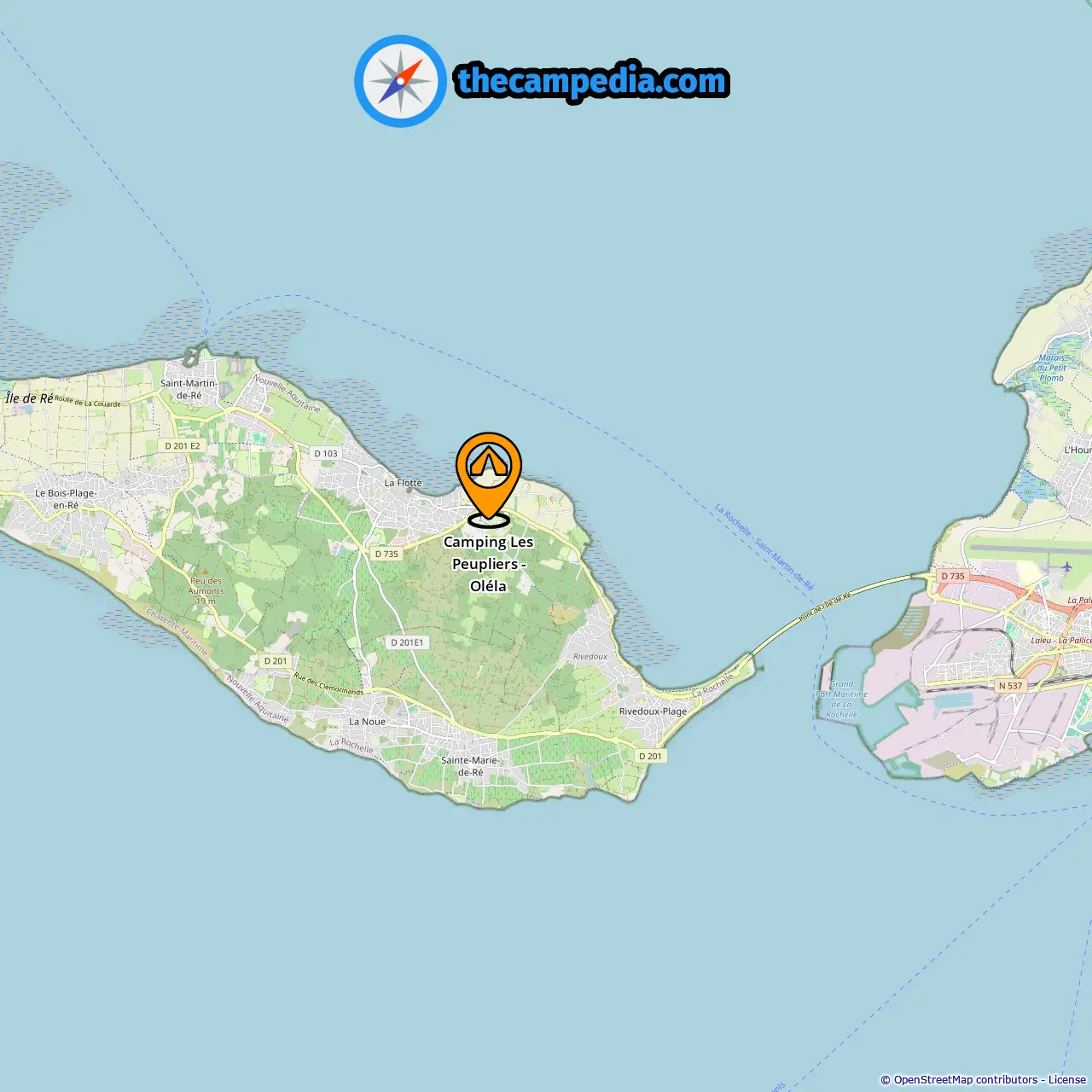This screenshot has height=1092, width=1092.
Task: Select the Sainte-Marie-de-Ré town label
Action: coord(470,766)
